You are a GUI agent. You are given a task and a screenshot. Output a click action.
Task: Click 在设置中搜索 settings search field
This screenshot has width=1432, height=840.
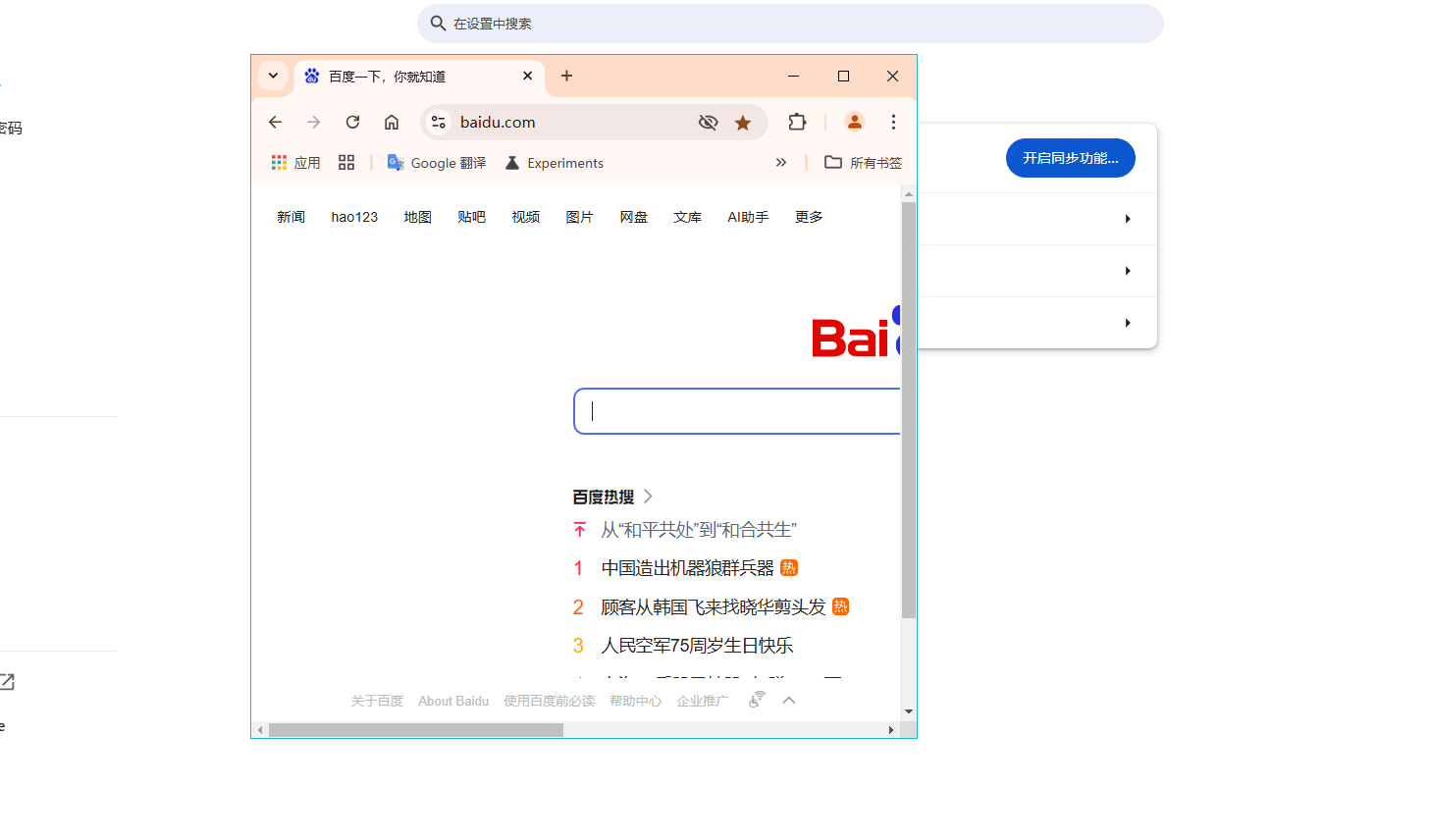click(791, 24)
